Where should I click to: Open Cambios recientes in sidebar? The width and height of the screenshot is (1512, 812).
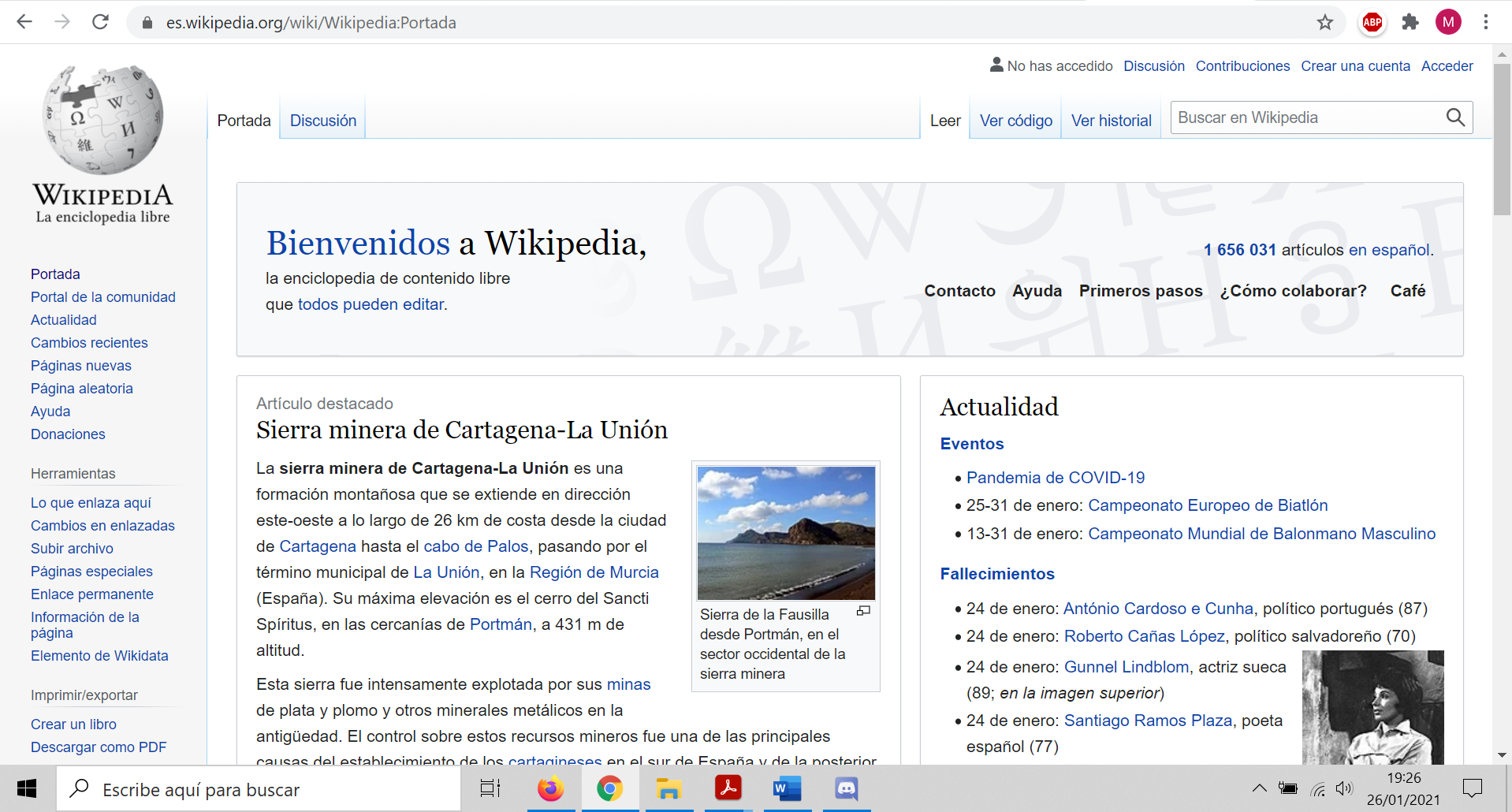[89, 343]
